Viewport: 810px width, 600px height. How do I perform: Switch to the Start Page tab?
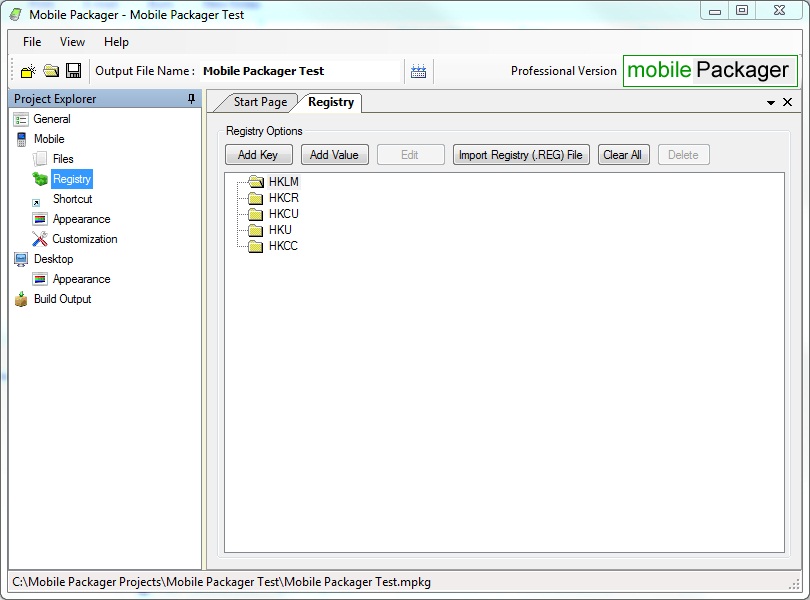pos(260,102)
